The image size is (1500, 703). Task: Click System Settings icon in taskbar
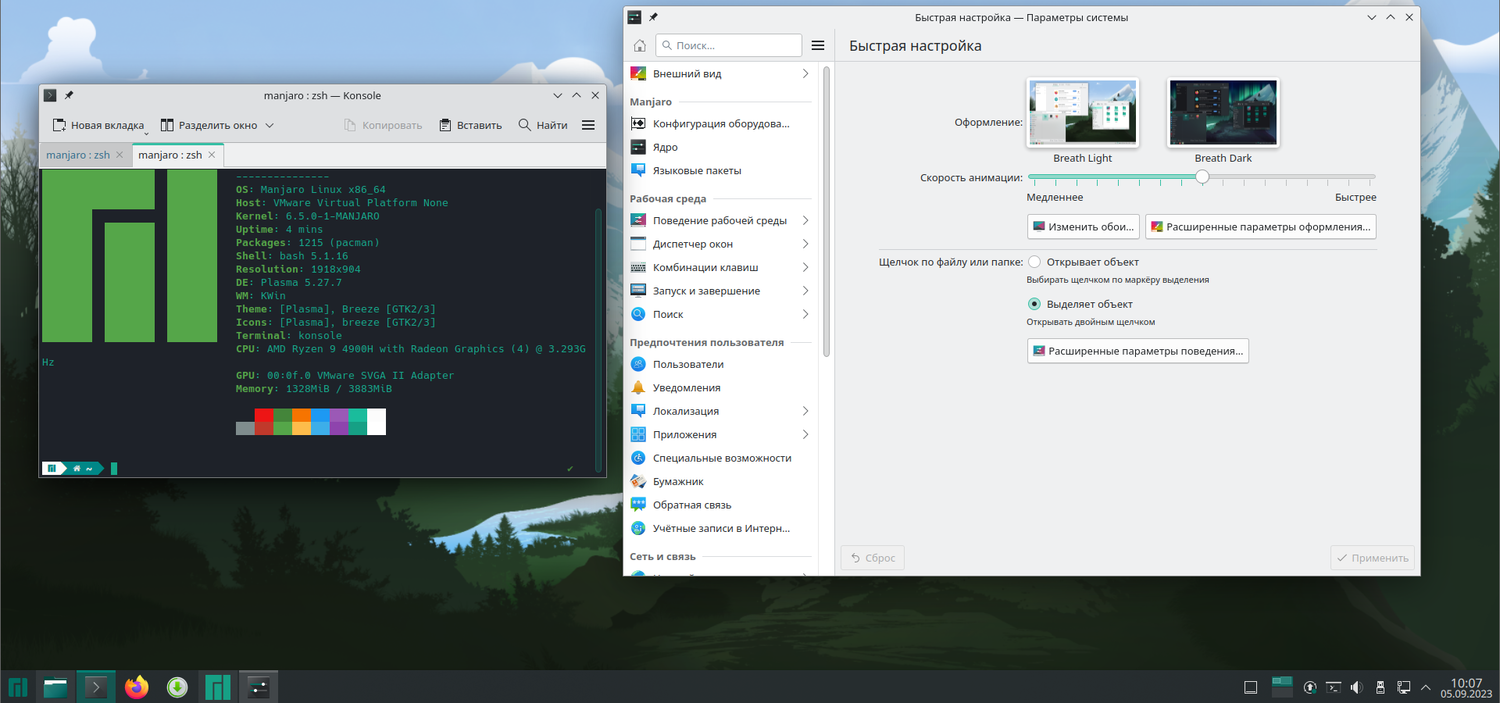(258, 687)
